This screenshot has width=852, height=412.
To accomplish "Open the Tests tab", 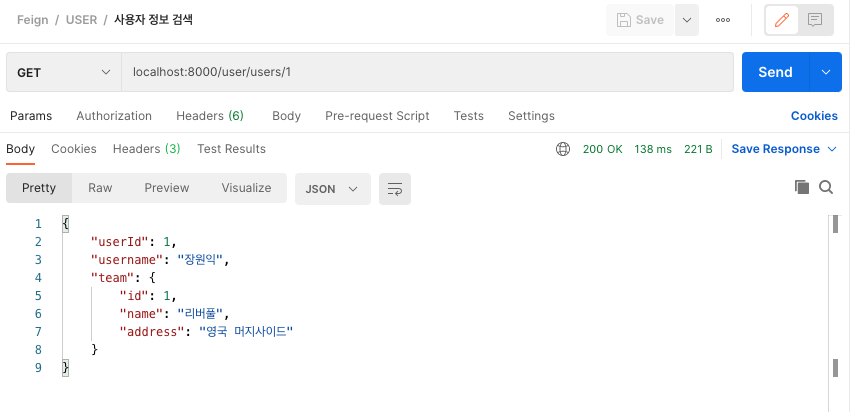I will click(468, 116).
